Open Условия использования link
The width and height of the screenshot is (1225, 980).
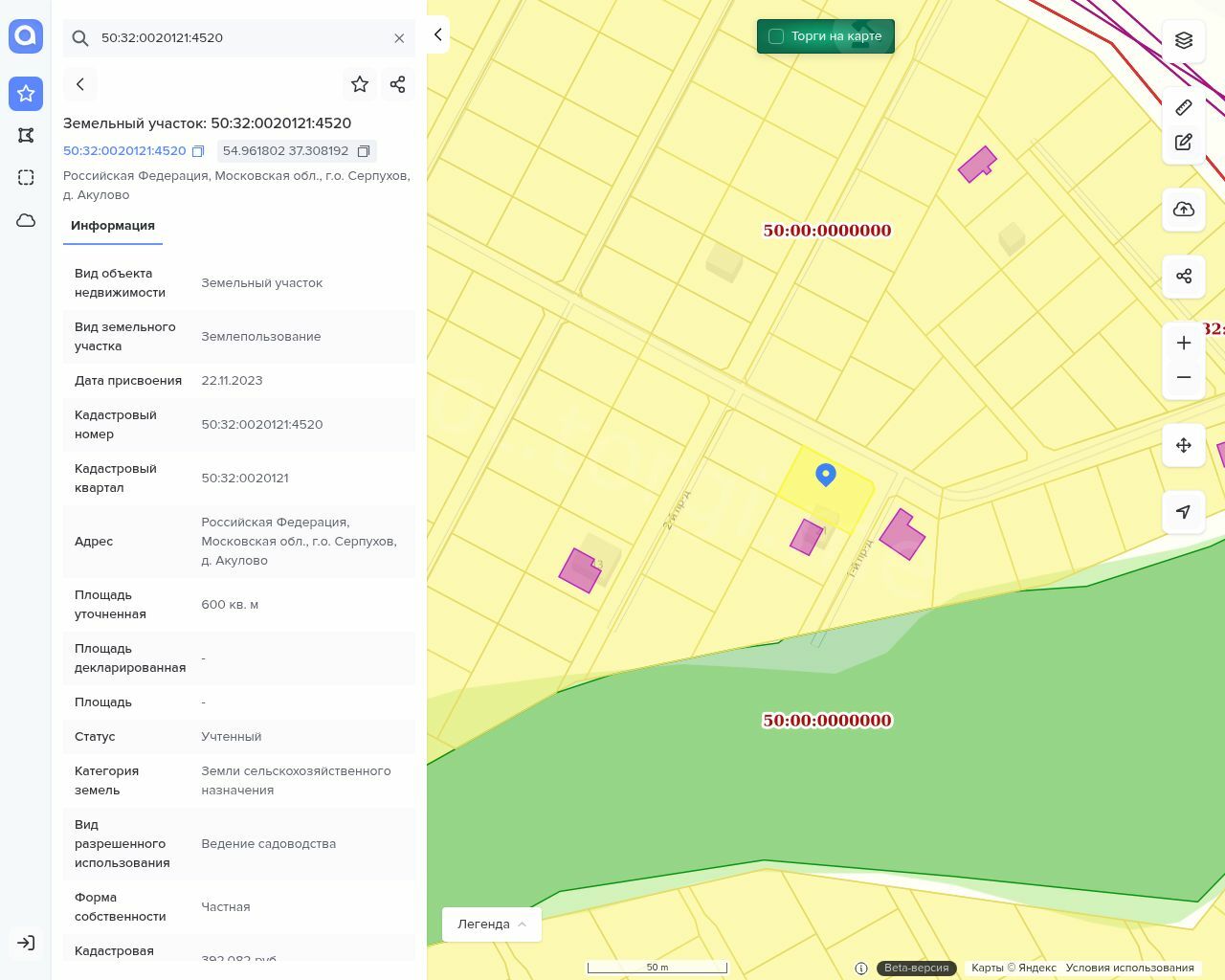click(x=1129, y=968)
